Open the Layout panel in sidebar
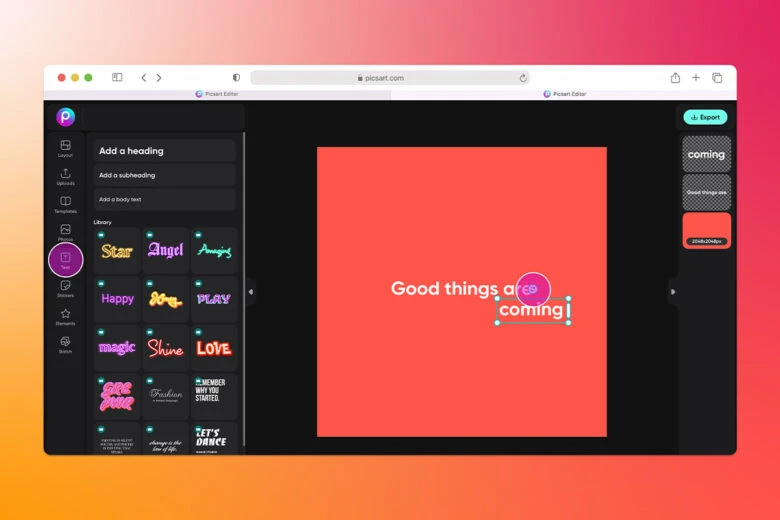 click(65, 148)
